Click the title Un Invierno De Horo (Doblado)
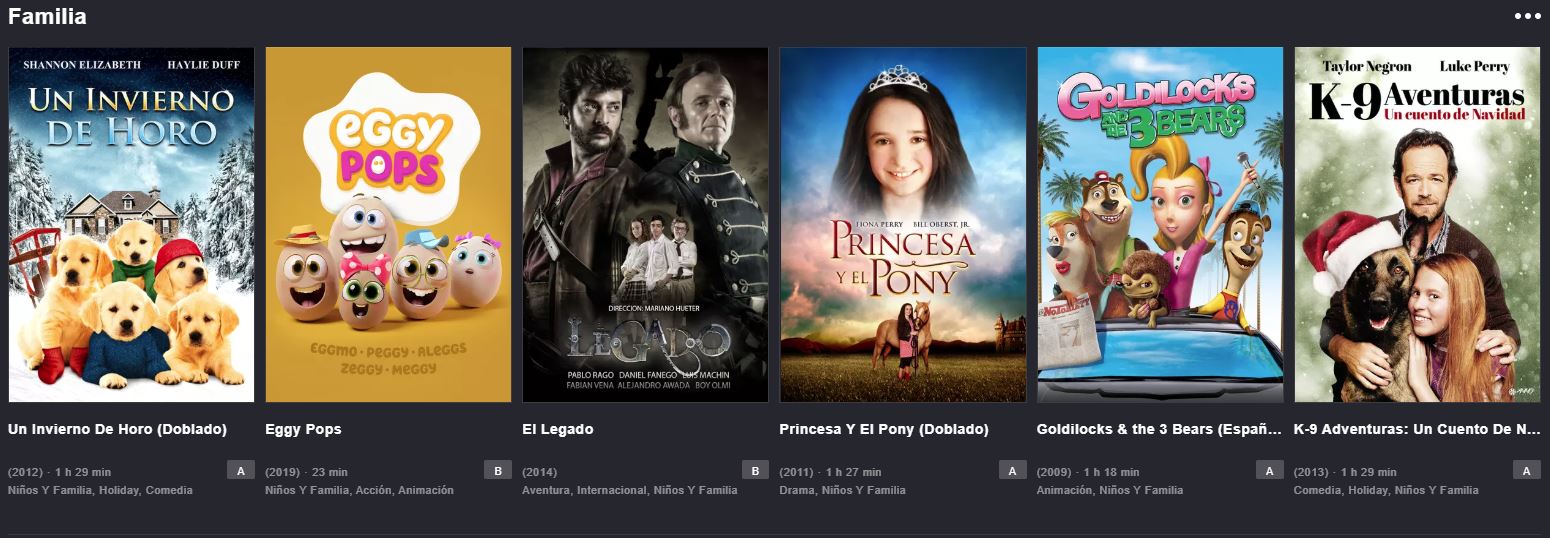The image size is (1550, 538). click(x=117, y=429)
